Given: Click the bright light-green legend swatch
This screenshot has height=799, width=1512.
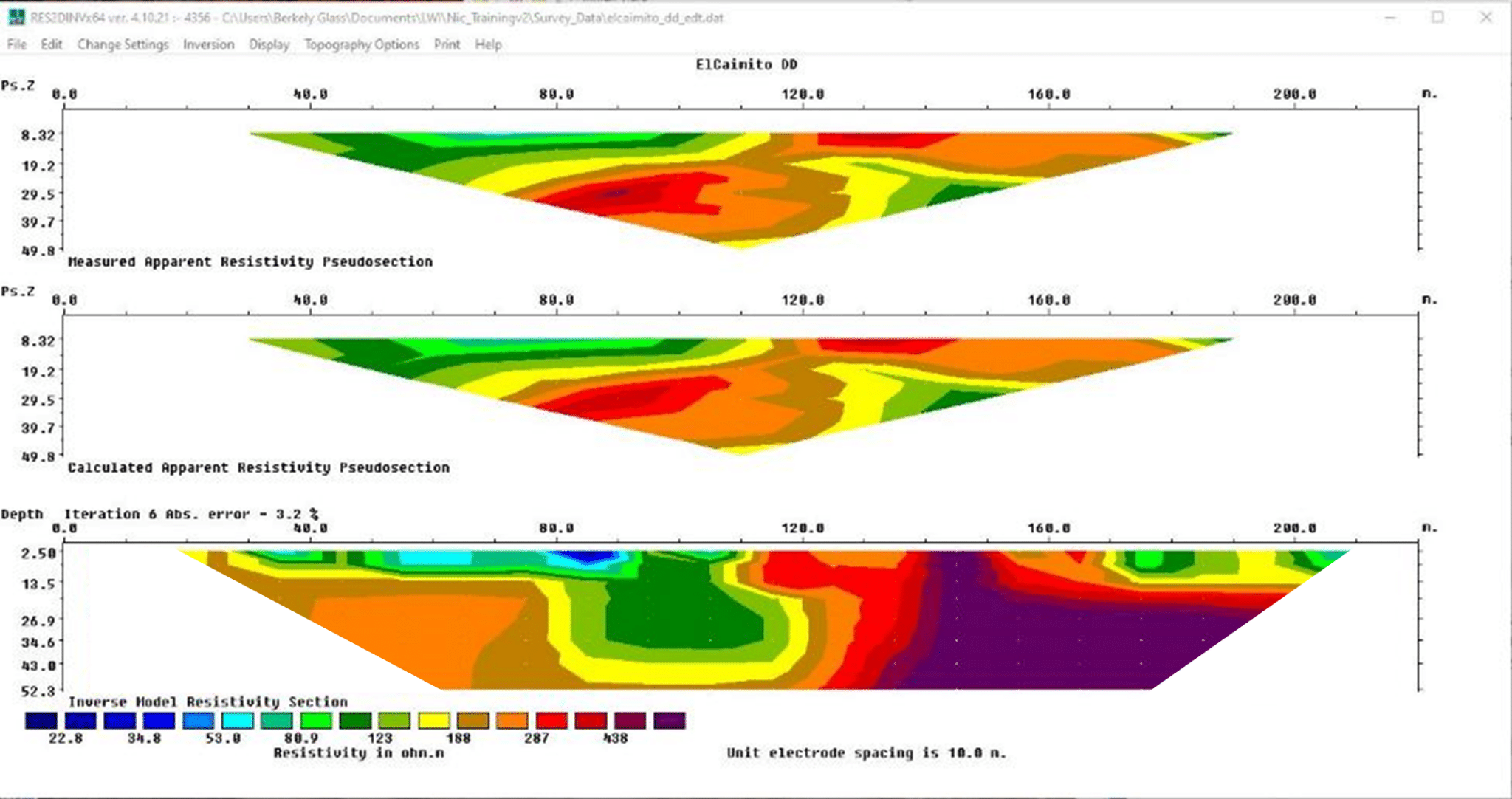Looking at the screenshot, I should click(316, 721).
